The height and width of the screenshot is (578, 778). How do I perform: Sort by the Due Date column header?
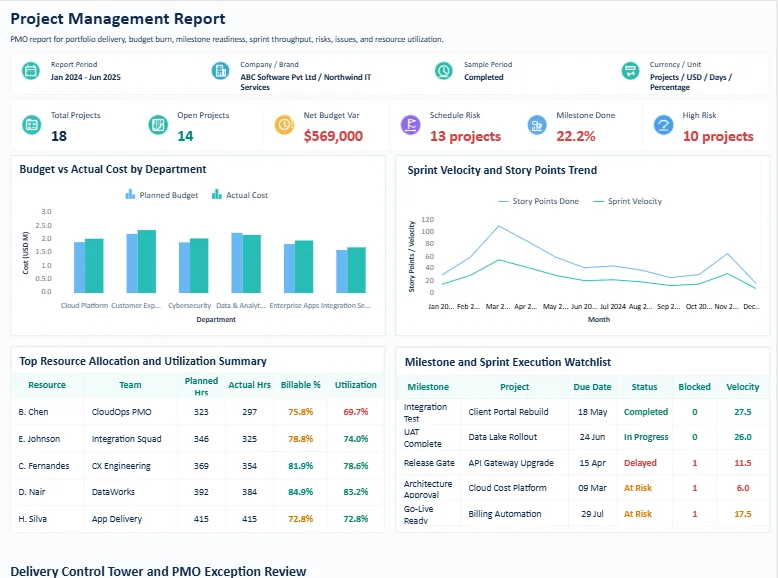592,387
